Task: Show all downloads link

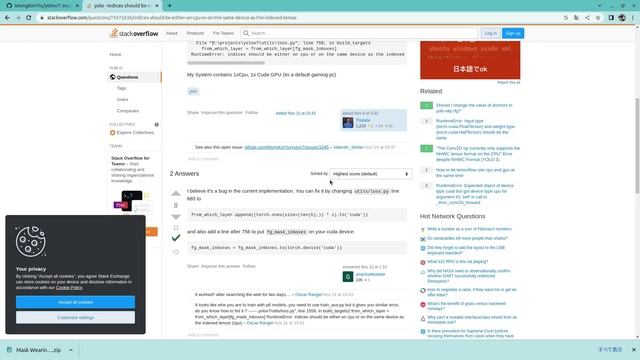Action: pos(610,350)
